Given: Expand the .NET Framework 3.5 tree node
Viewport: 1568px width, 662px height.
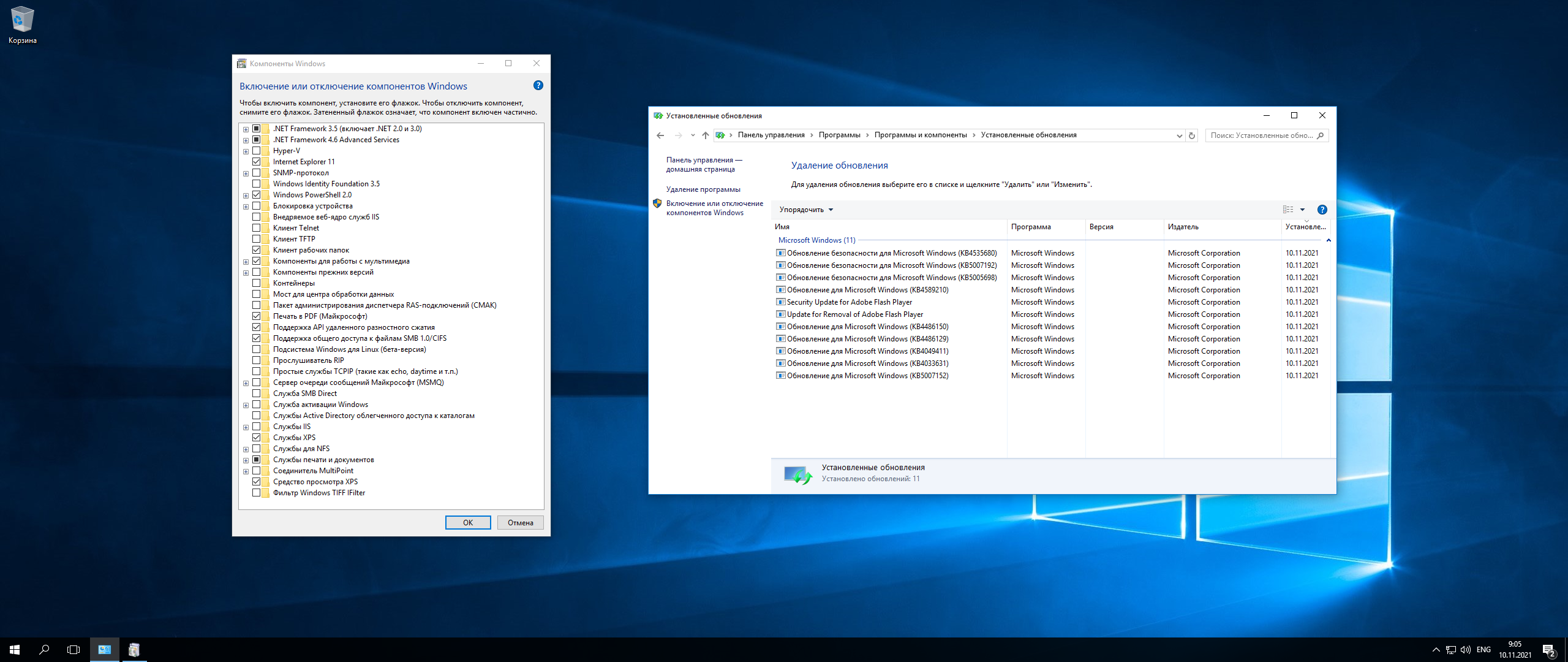Looking at the screenshot, I should pyautogui.click(x=246, y=129).
